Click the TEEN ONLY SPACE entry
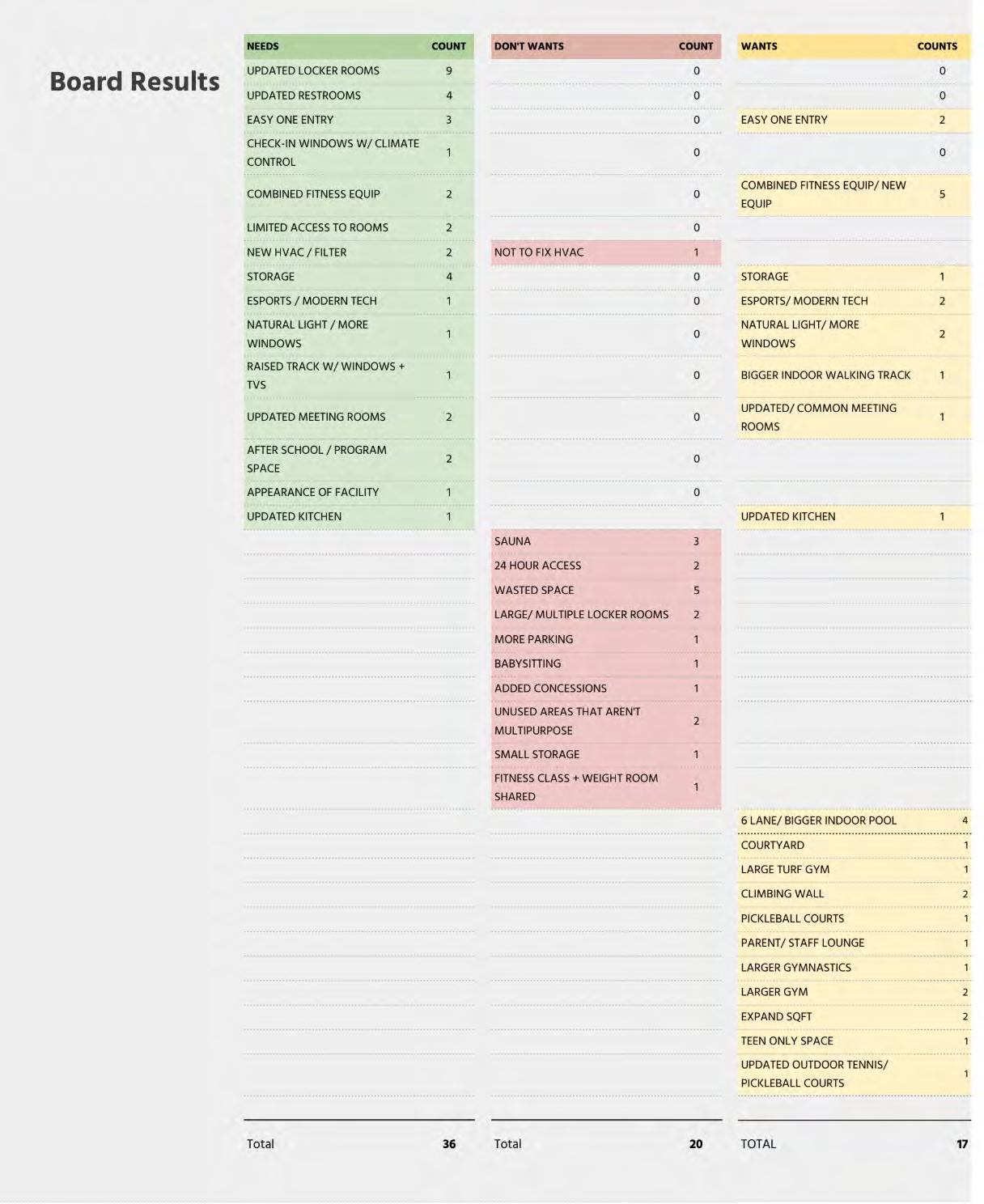The image size is (984, 1204). (x=787, y=1041)
